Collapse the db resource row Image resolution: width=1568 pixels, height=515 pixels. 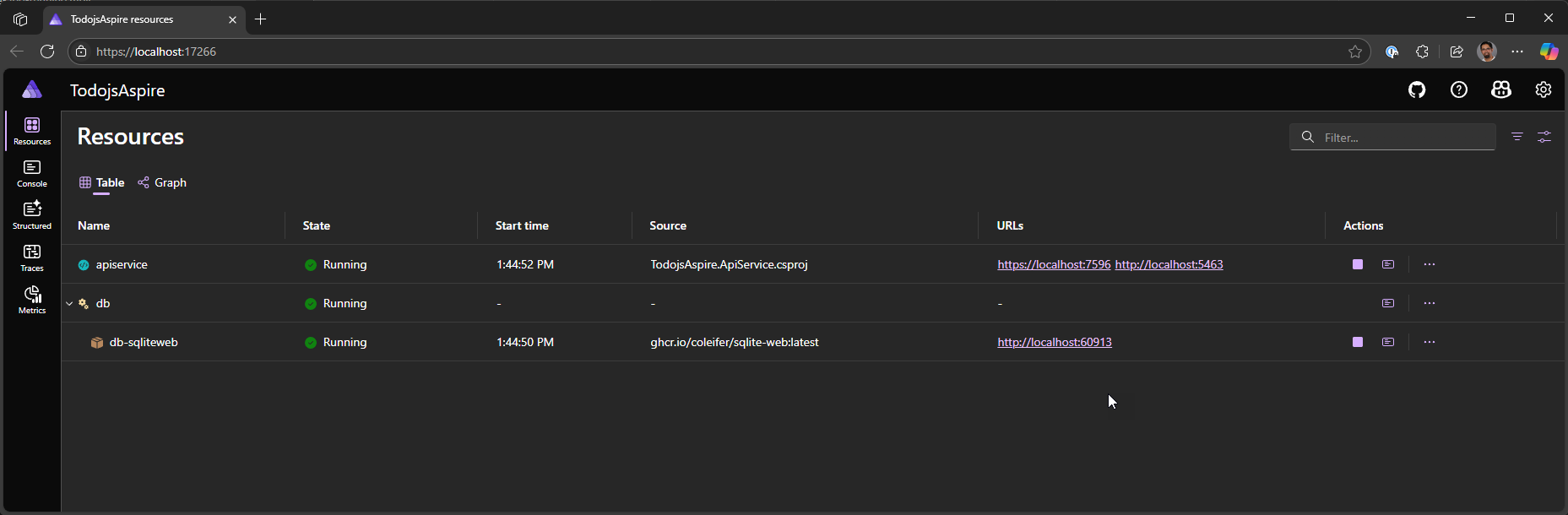coord(69,303)
